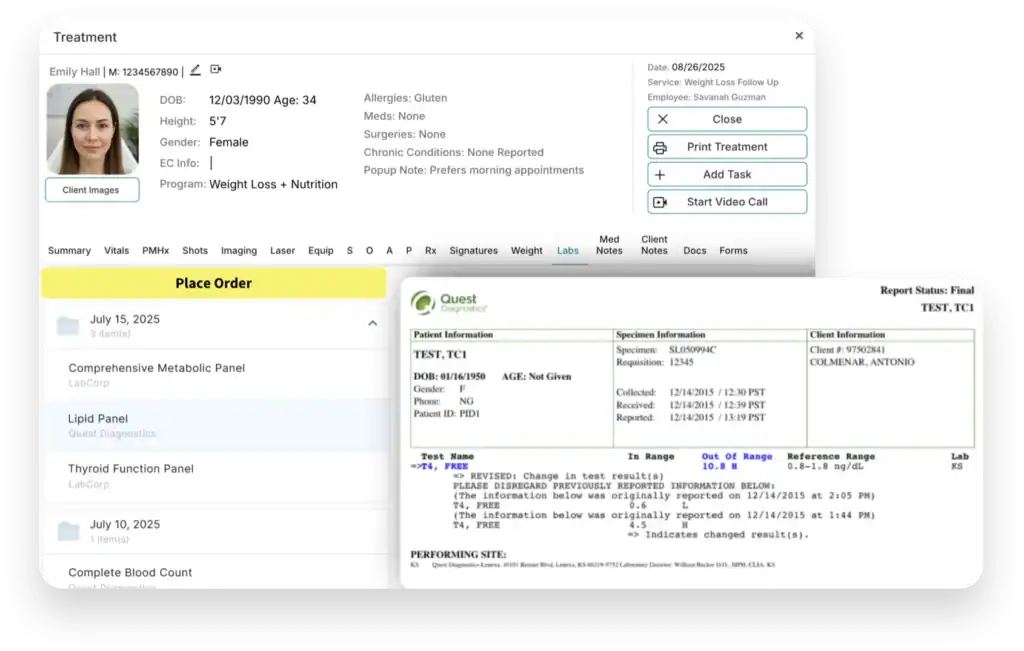The height and width of the screenshot is (651, 1024).
Task: Collapse the July 15, 2025 lab group
Action: [x=373, y=323]
